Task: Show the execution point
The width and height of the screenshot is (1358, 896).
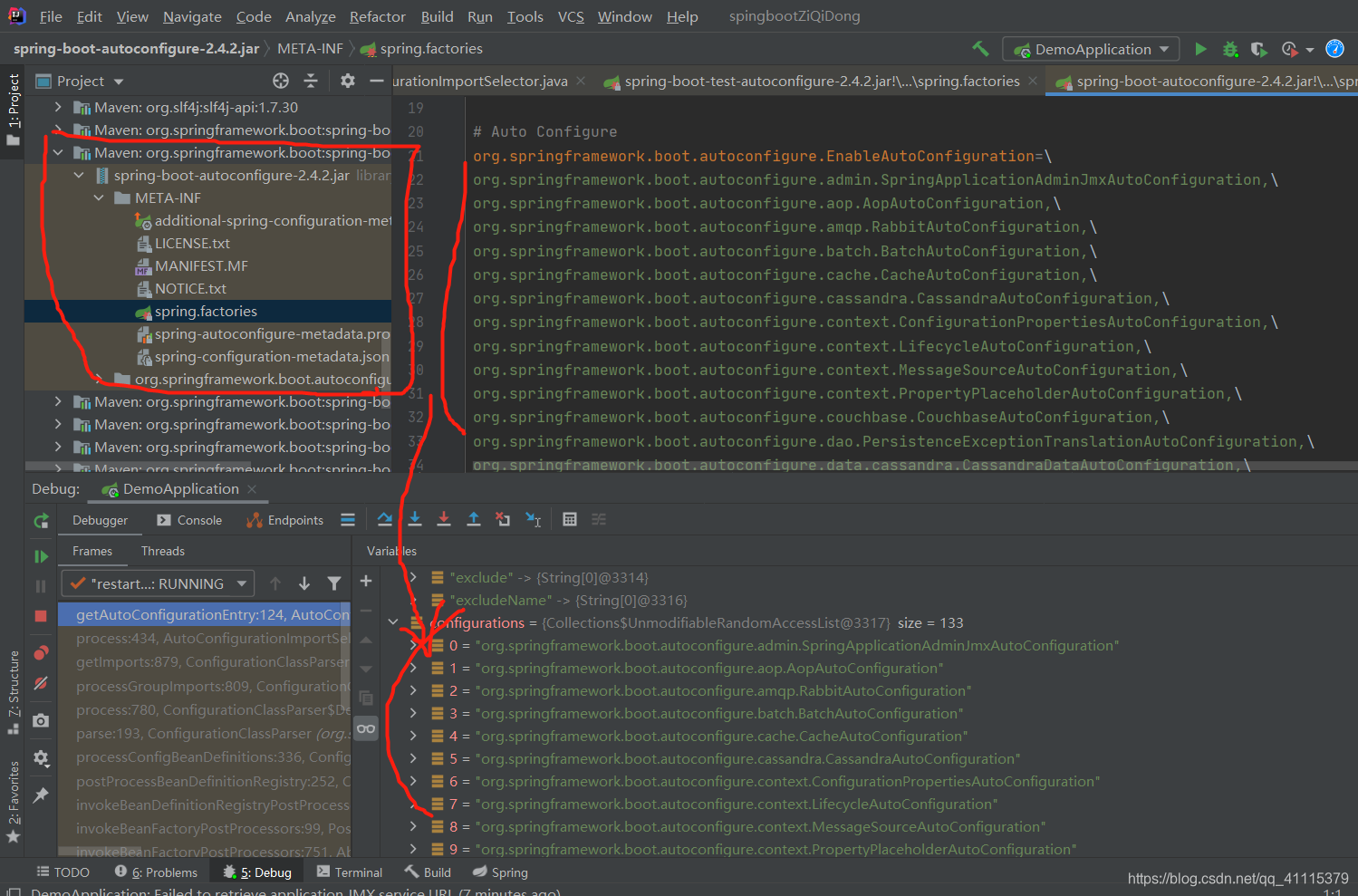Action: 385,519
